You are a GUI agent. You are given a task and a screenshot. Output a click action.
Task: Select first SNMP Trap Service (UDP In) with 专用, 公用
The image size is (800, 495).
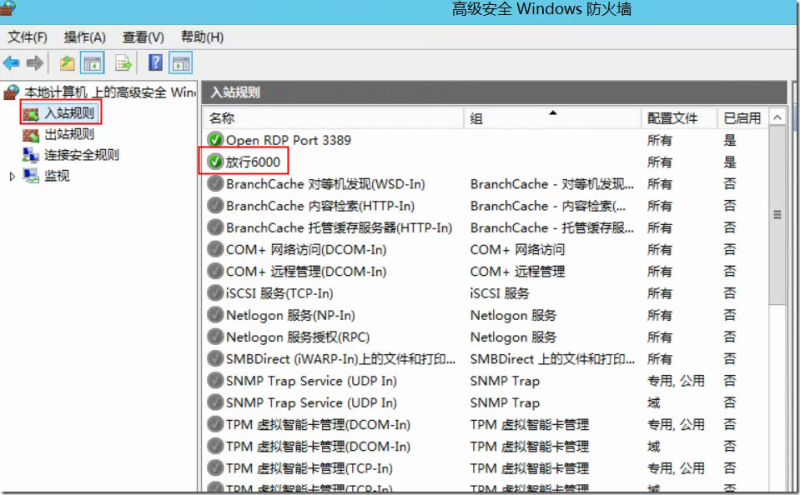click(x=311, y=381)
